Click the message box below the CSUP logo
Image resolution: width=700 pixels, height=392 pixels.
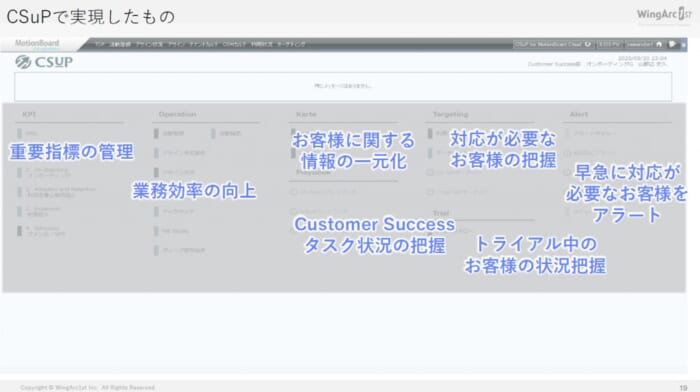343,86
